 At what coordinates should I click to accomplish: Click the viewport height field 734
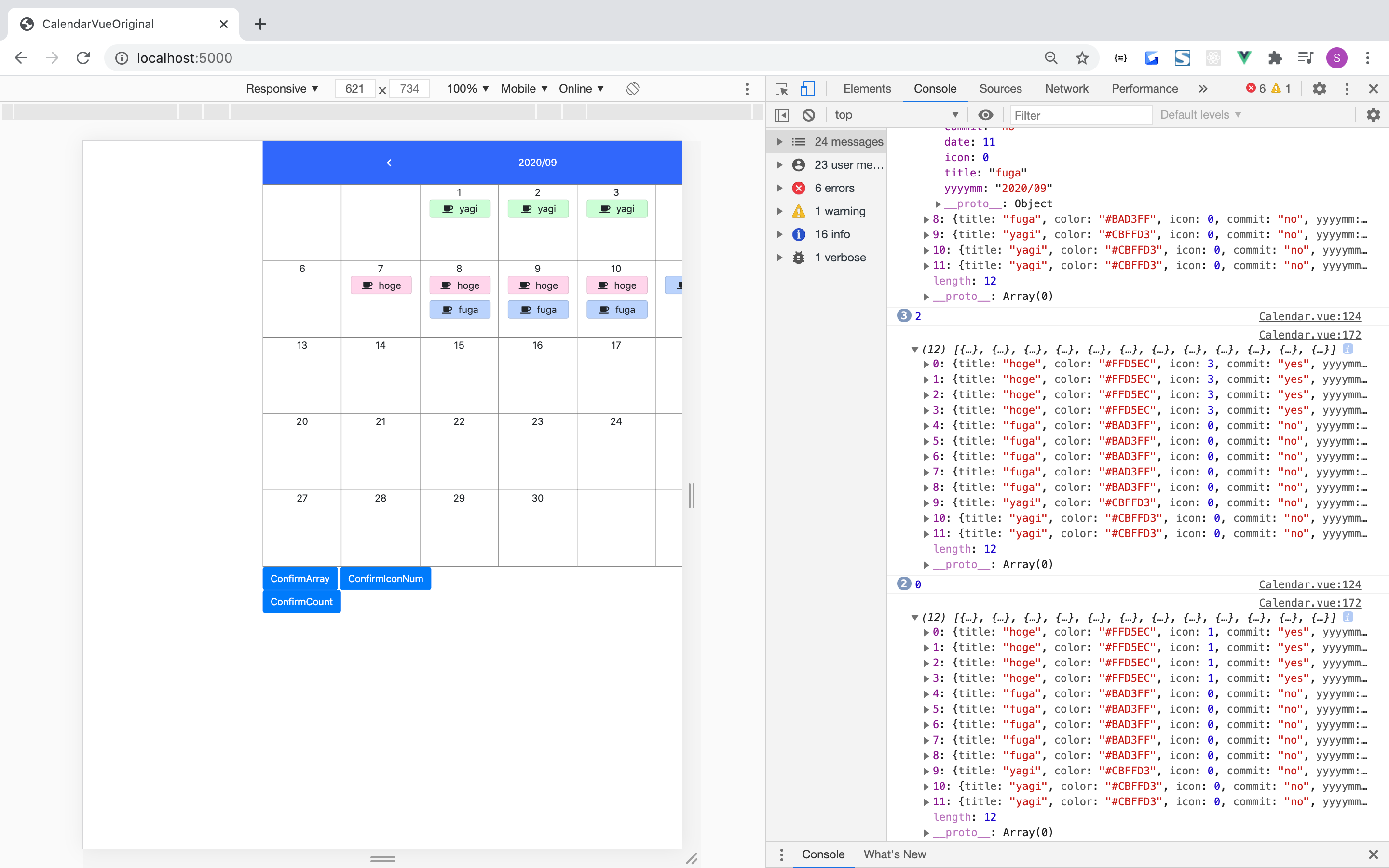409,88
